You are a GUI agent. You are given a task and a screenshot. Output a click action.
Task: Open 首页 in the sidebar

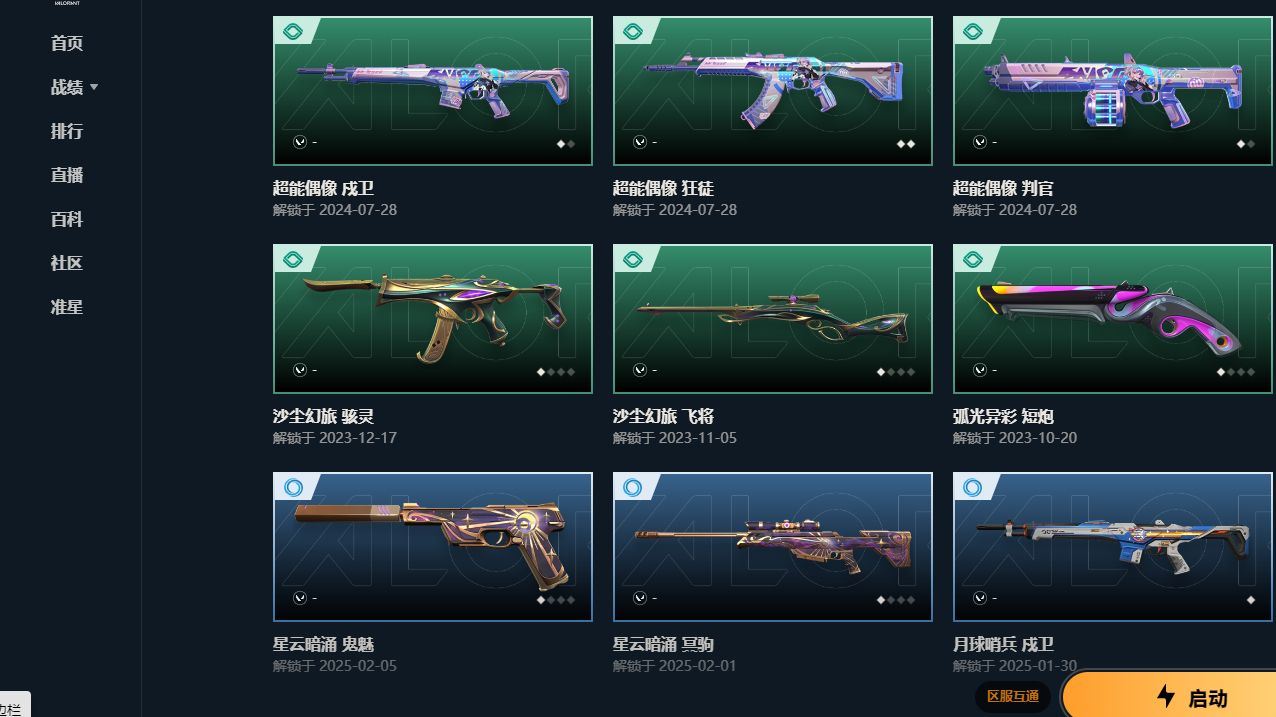67,43
